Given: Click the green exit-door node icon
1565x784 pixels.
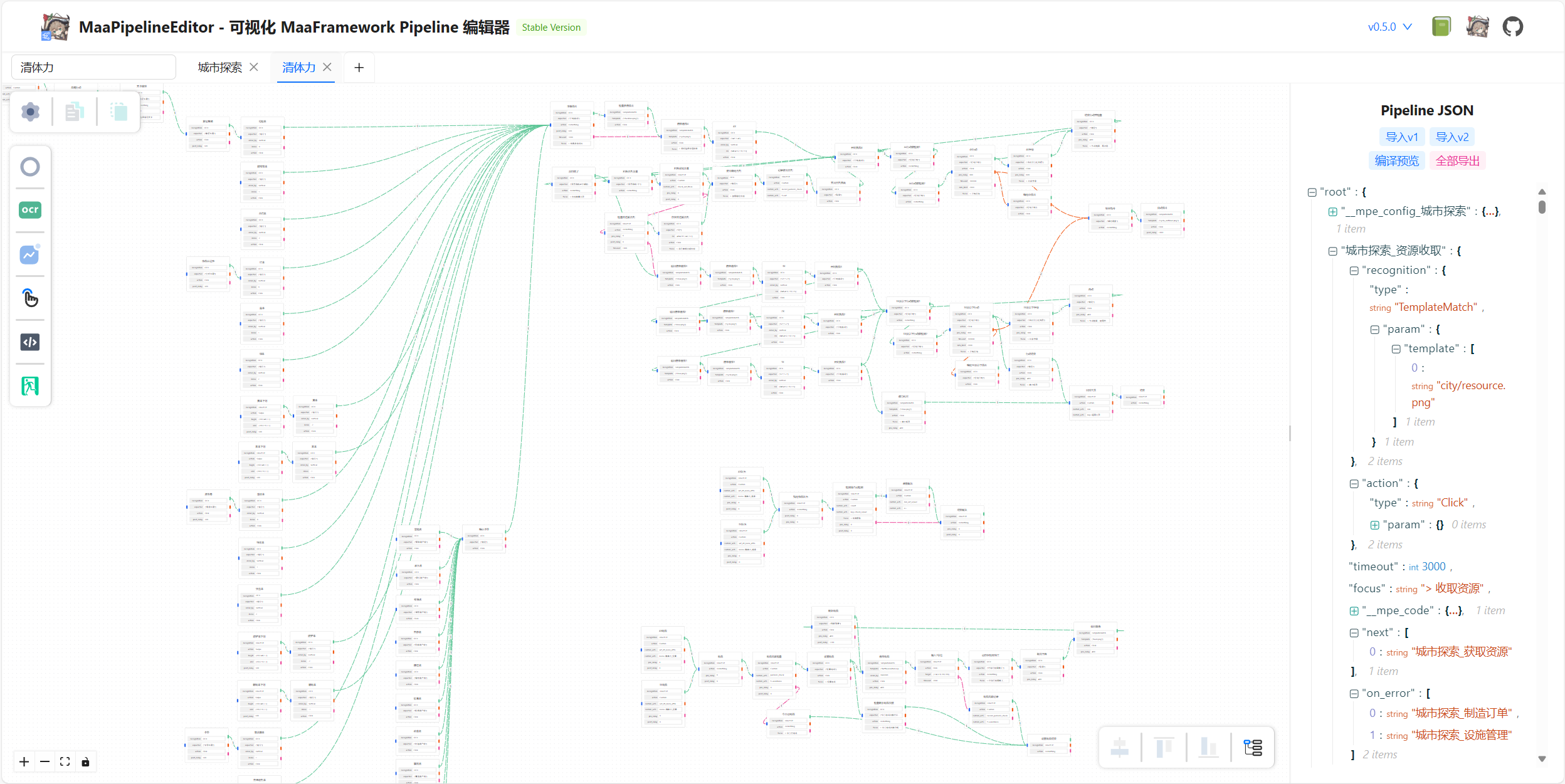Looking at the screenshot, I should [x=30, y=386].
